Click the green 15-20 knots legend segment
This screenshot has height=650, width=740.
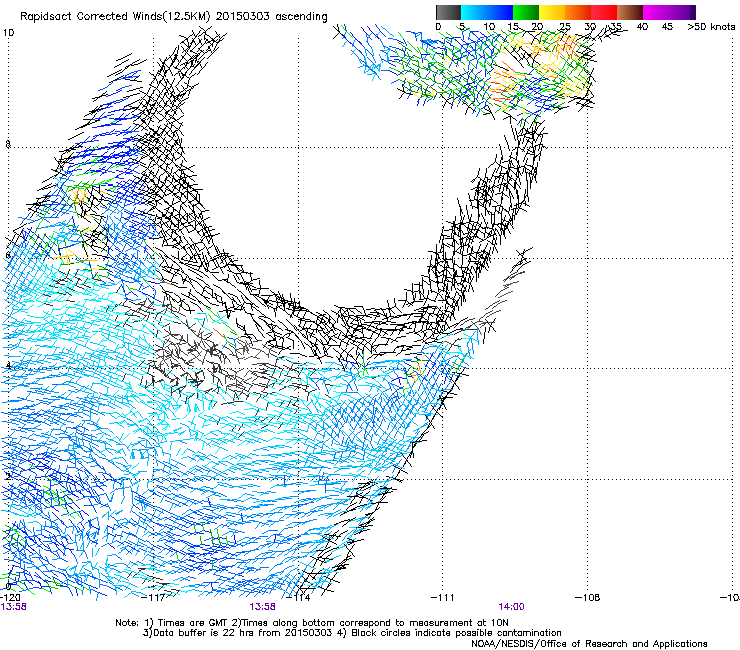click(x=526, y=12)
